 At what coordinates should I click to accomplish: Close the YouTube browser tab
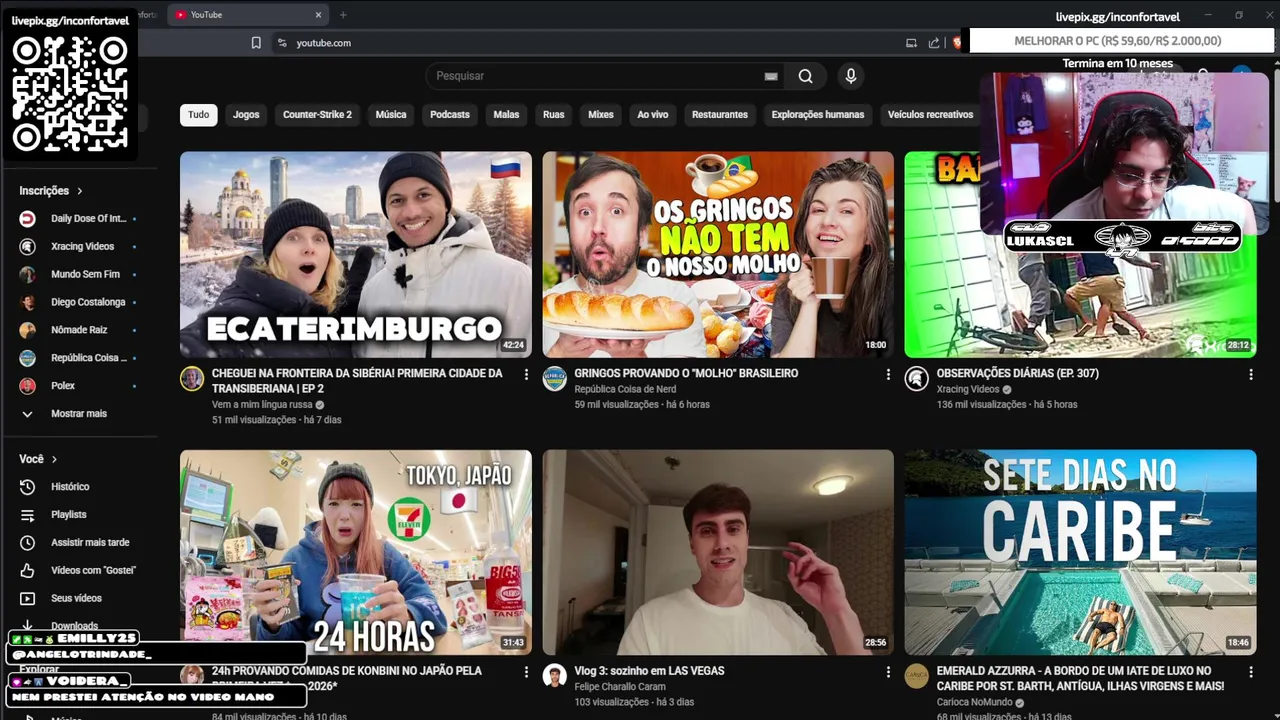pos(319,15)
